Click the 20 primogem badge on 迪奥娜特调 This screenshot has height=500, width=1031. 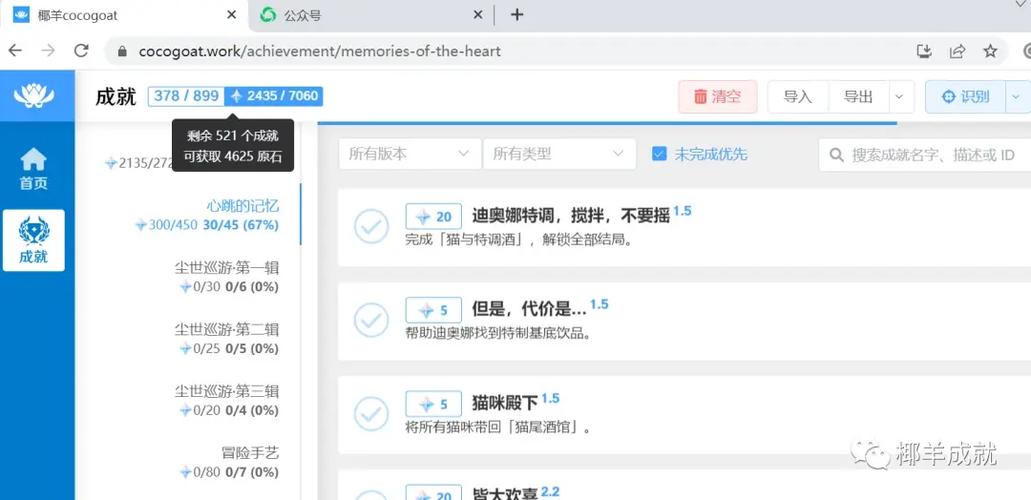coord(433,216)
